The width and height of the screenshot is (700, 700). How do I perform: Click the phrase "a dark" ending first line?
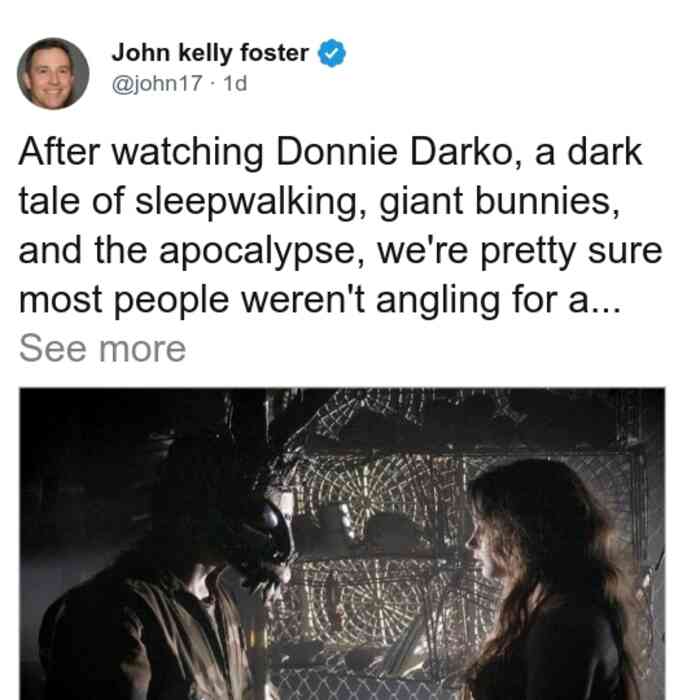tap(588, 153)
